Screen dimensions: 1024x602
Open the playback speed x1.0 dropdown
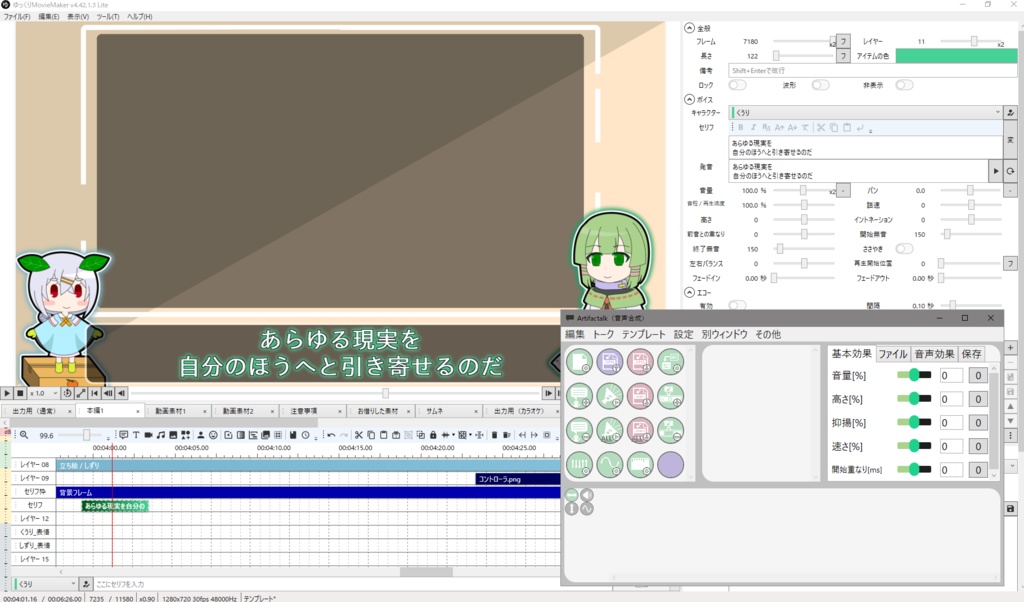[43, 393]
